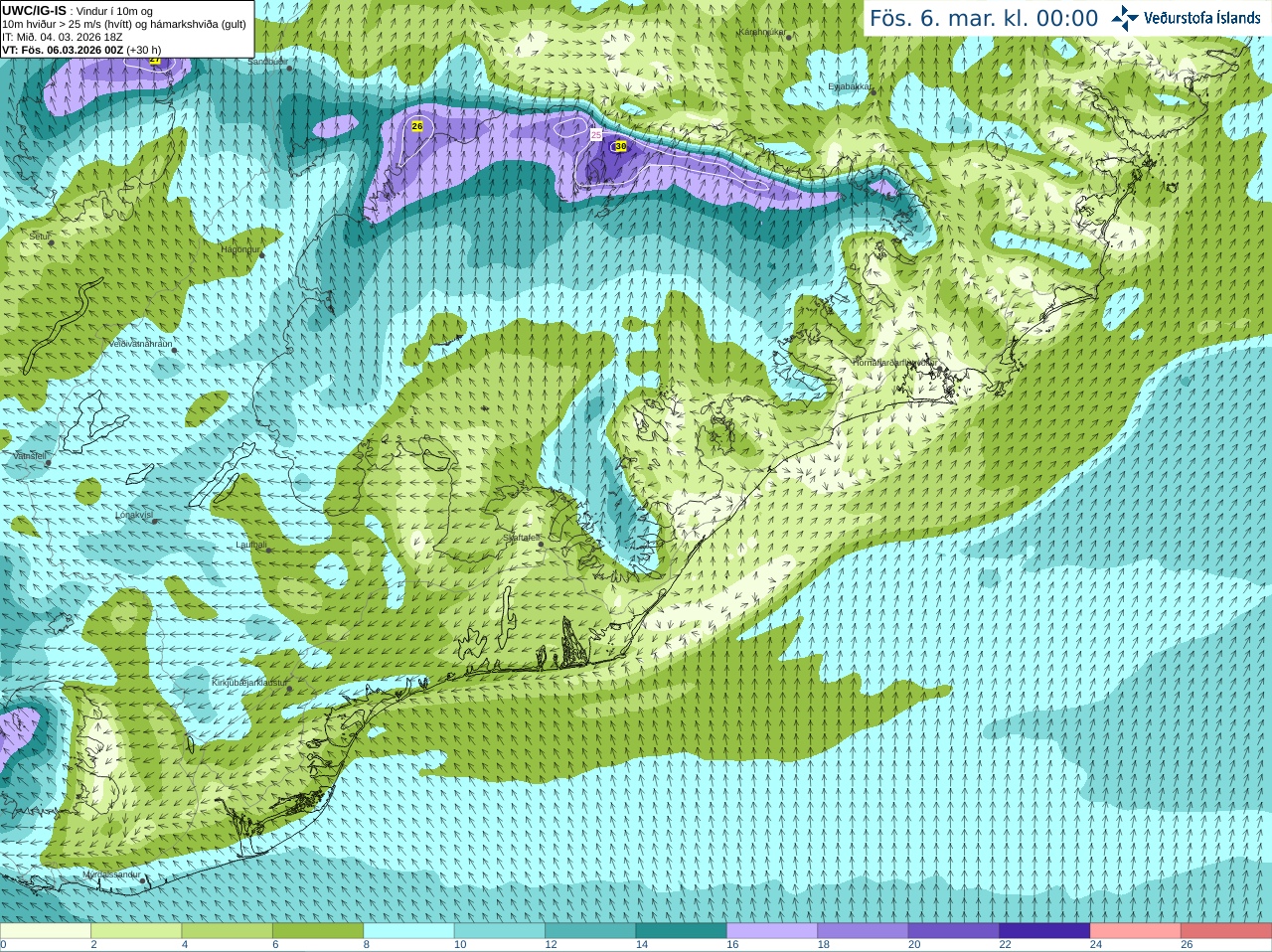The image size is (1272, 952).
Task: Click the cream legend swatch for 0–2 m/s
Action: 45,931
